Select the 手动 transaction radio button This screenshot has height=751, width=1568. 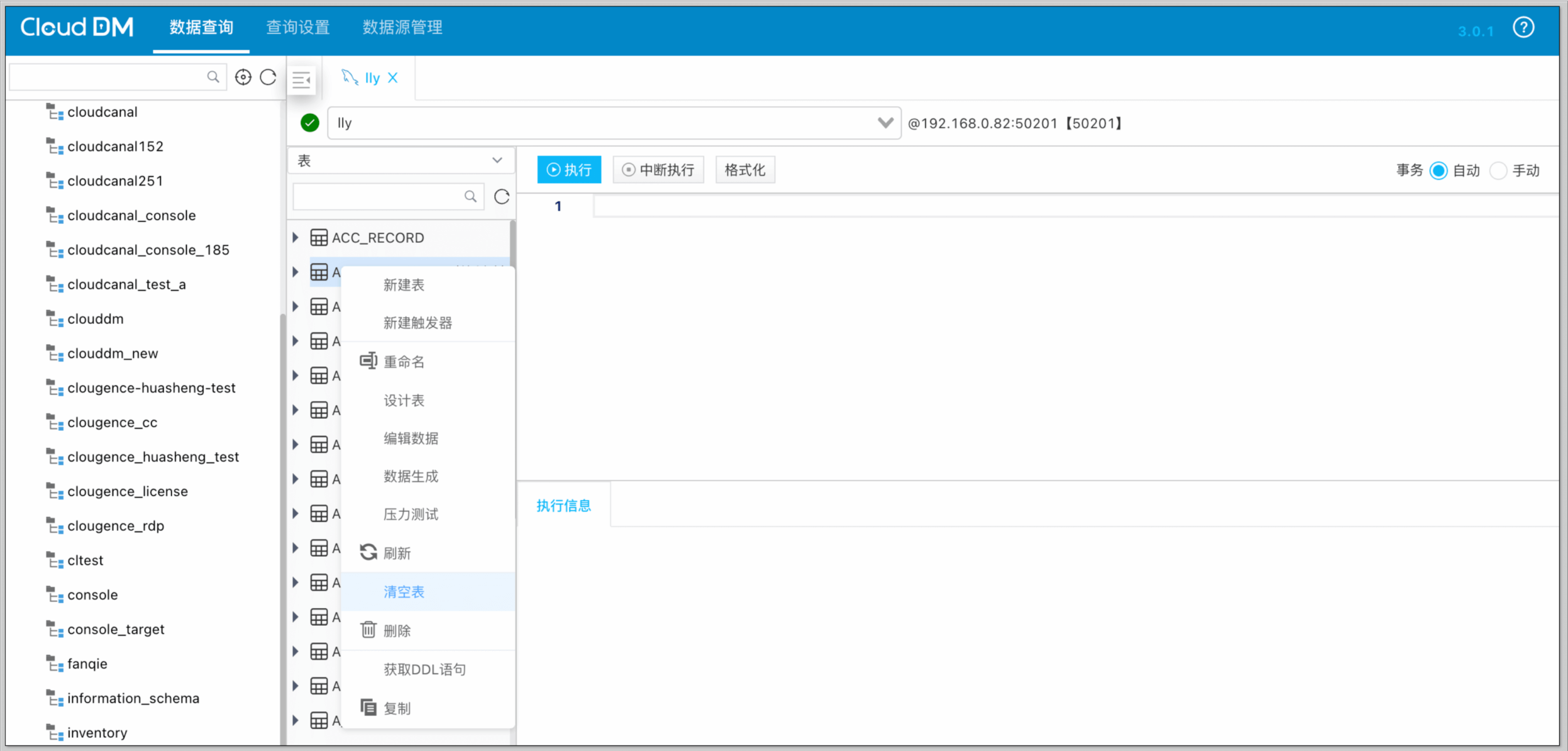[x=1498, y=170]
